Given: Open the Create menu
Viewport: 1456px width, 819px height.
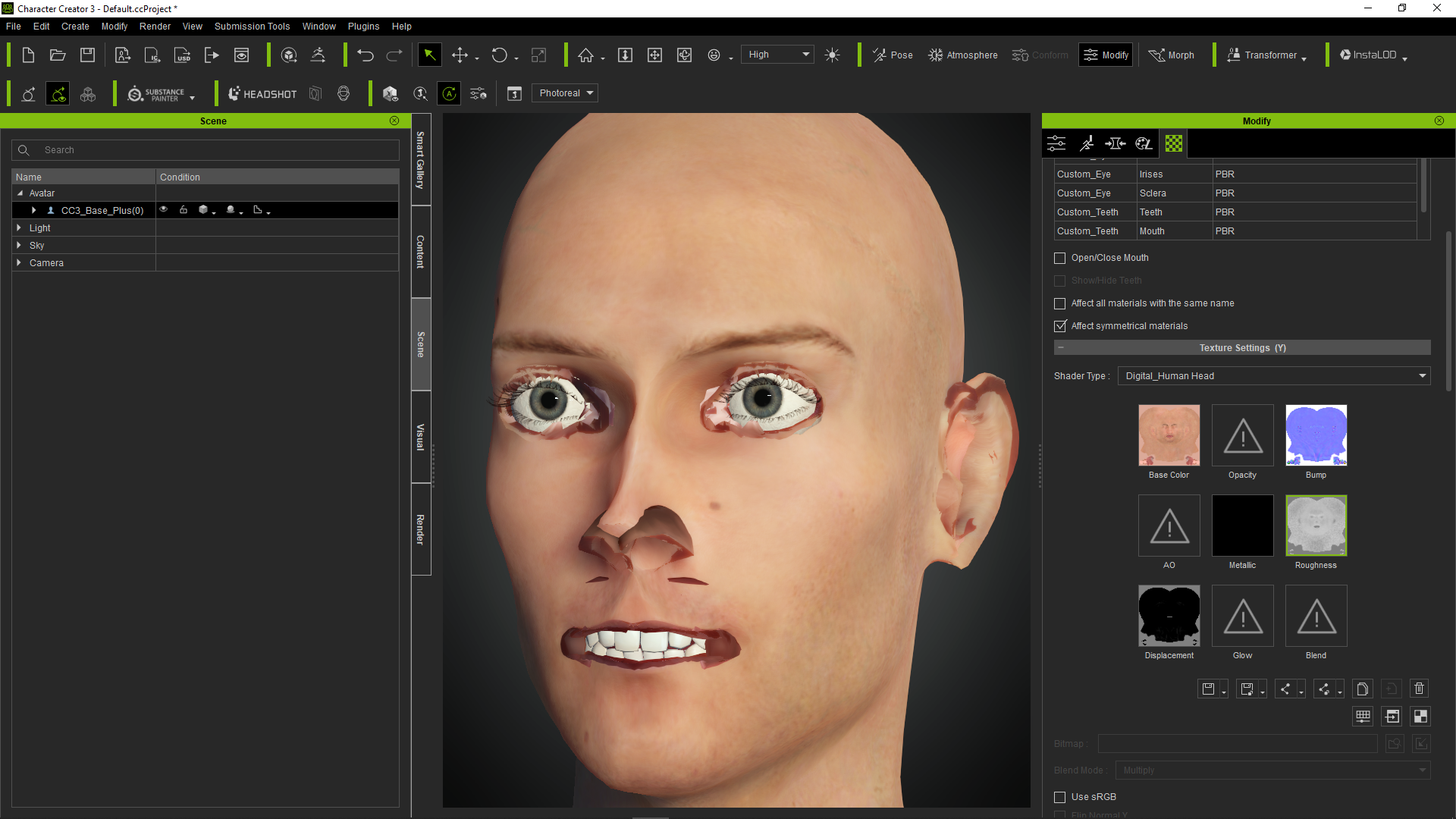Looking at the screenshot, I should pos(75,26).
